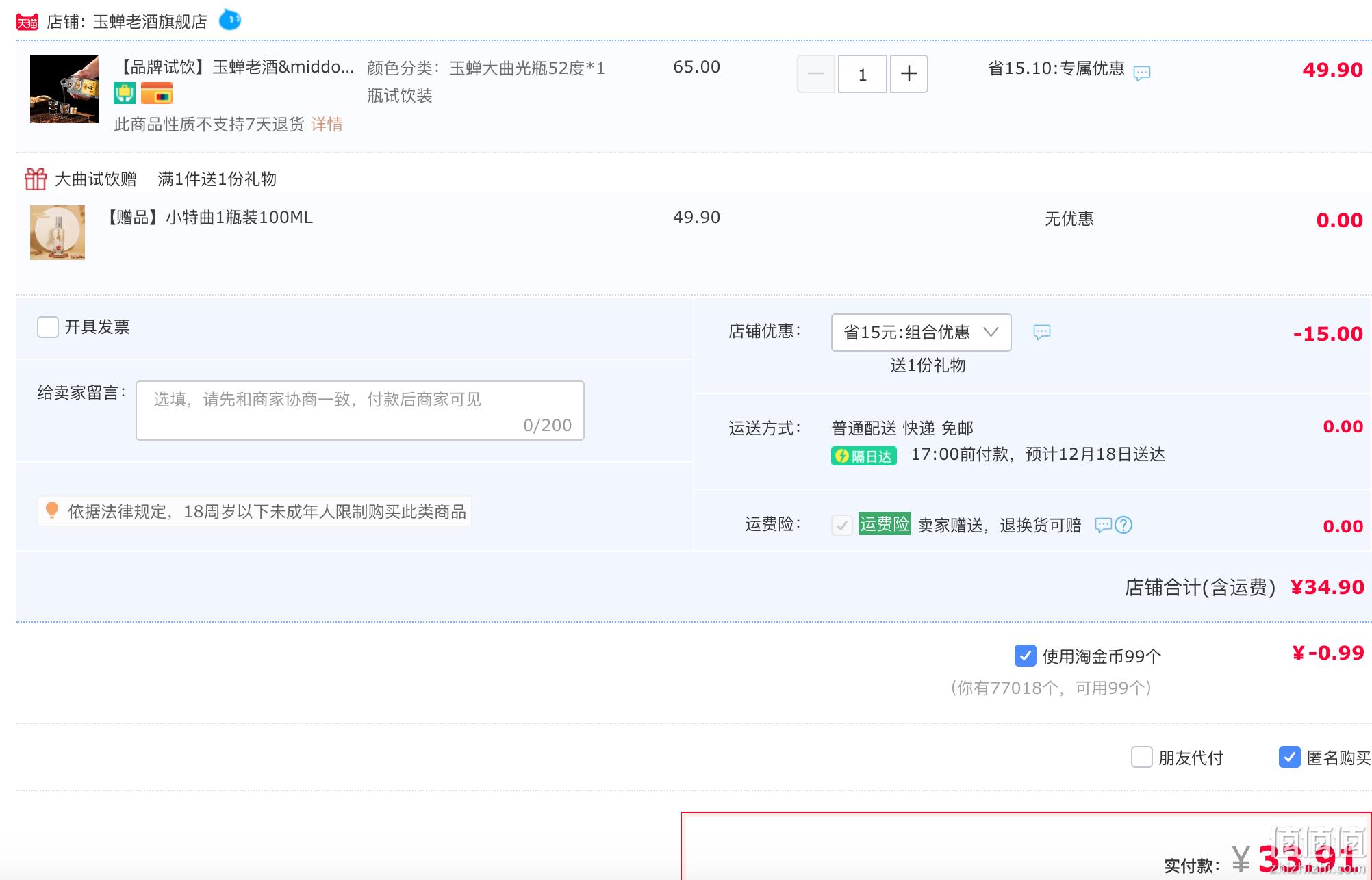The image size is (1372, 880).
Task: Click the item subtotal price 49.90 in red
Action: (1332, 70)
